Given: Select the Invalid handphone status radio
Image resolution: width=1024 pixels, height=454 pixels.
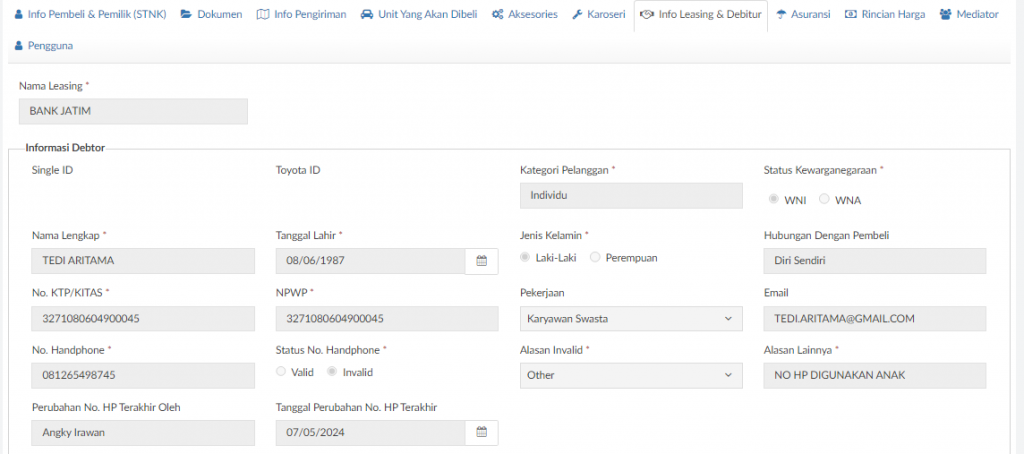Looking at the screenshot, I should (x=332, y=372).
